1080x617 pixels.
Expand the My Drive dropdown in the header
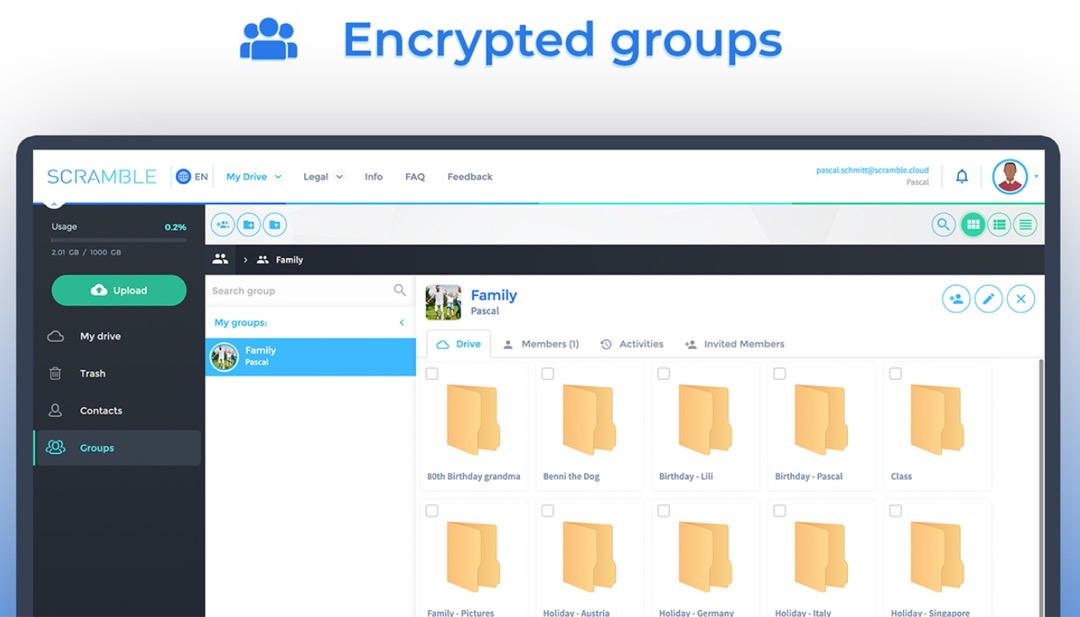click(278, 177)
